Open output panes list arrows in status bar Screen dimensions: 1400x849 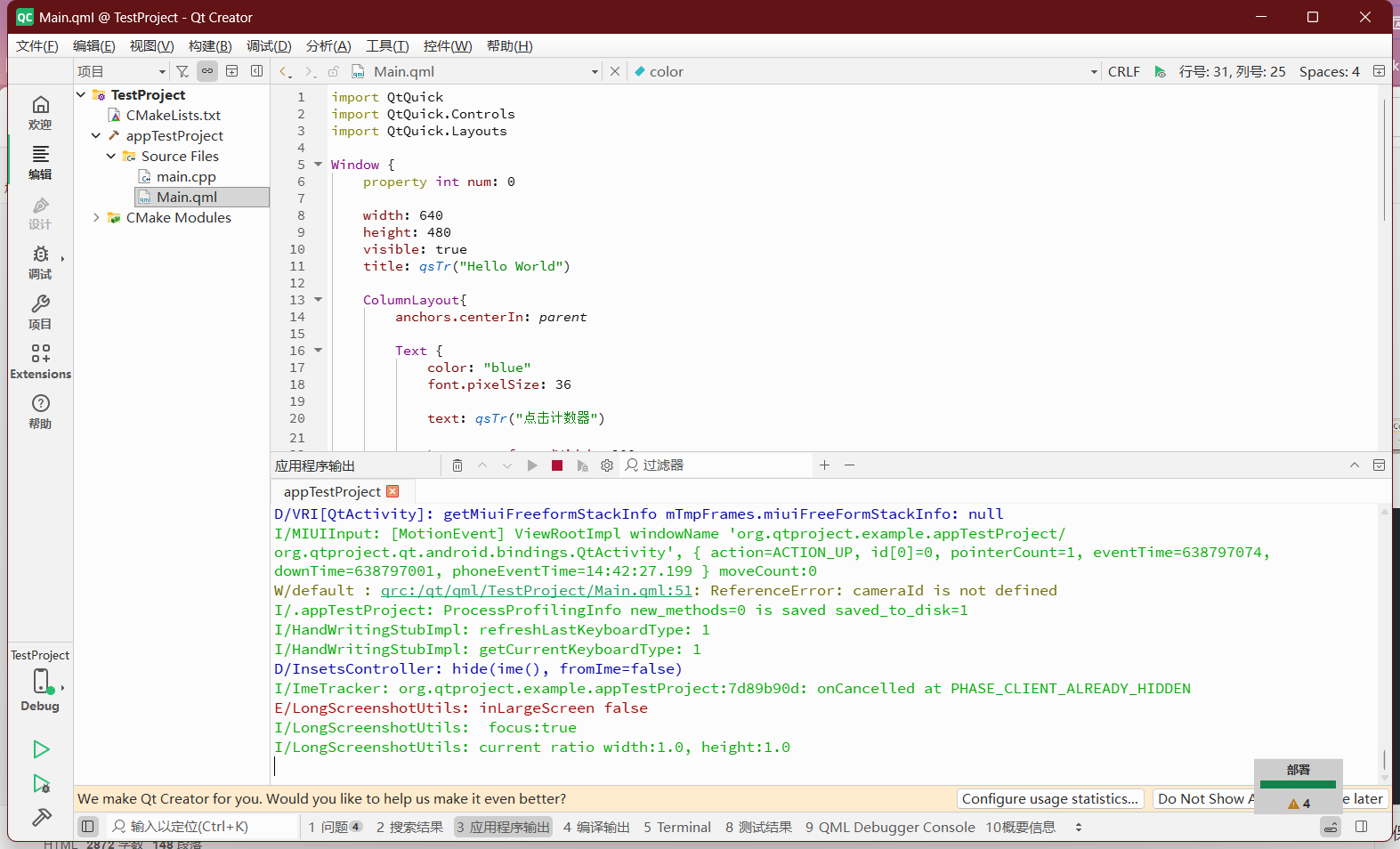(1079, 827)
